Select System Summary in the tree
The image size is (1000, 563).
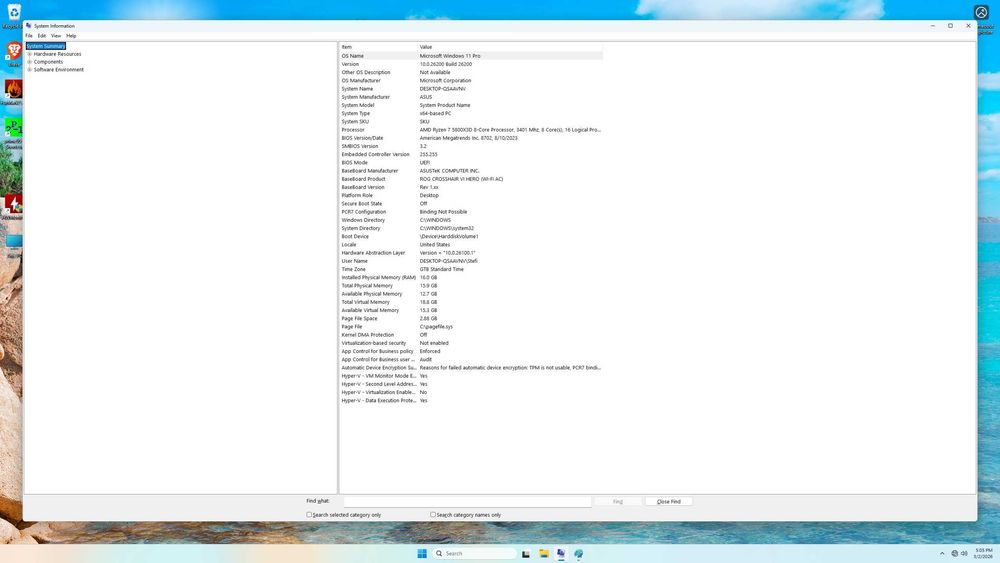coord(46,46)
